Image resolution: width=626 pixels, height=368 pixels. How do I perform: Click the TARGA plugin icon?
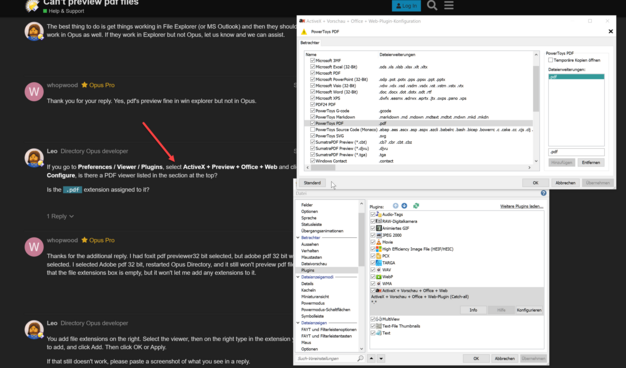tap(379, 263)
